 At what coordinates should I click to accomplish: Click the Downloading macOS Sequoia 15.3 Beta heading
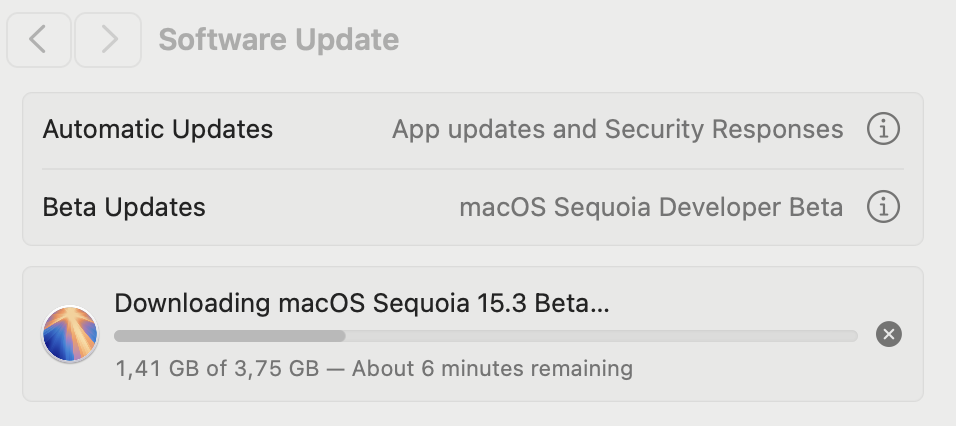(362, 304)
